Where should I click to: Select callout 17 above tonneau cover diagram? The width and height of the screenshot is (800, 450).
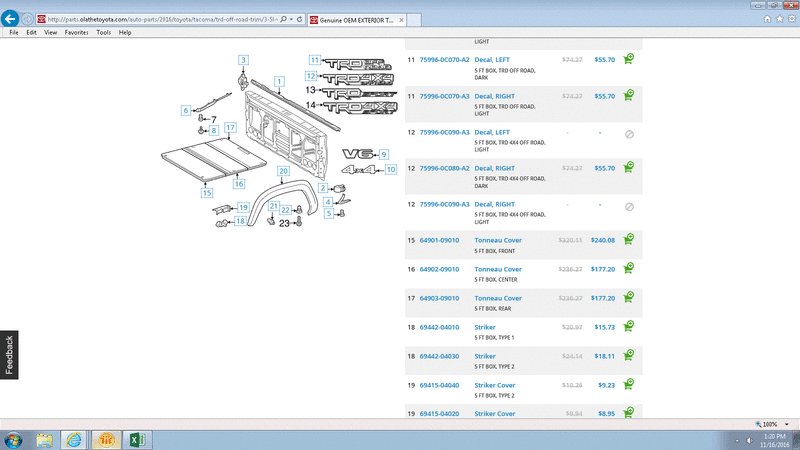coord(231,128)
